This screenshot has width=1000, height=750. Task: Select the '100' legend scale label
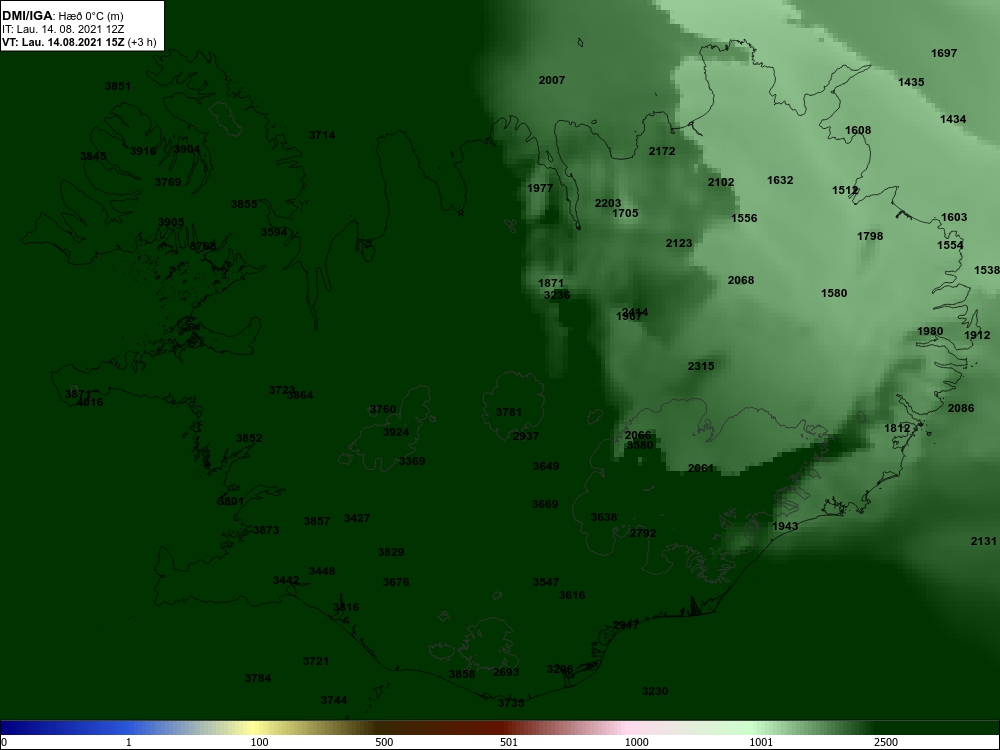pos(260,742)
